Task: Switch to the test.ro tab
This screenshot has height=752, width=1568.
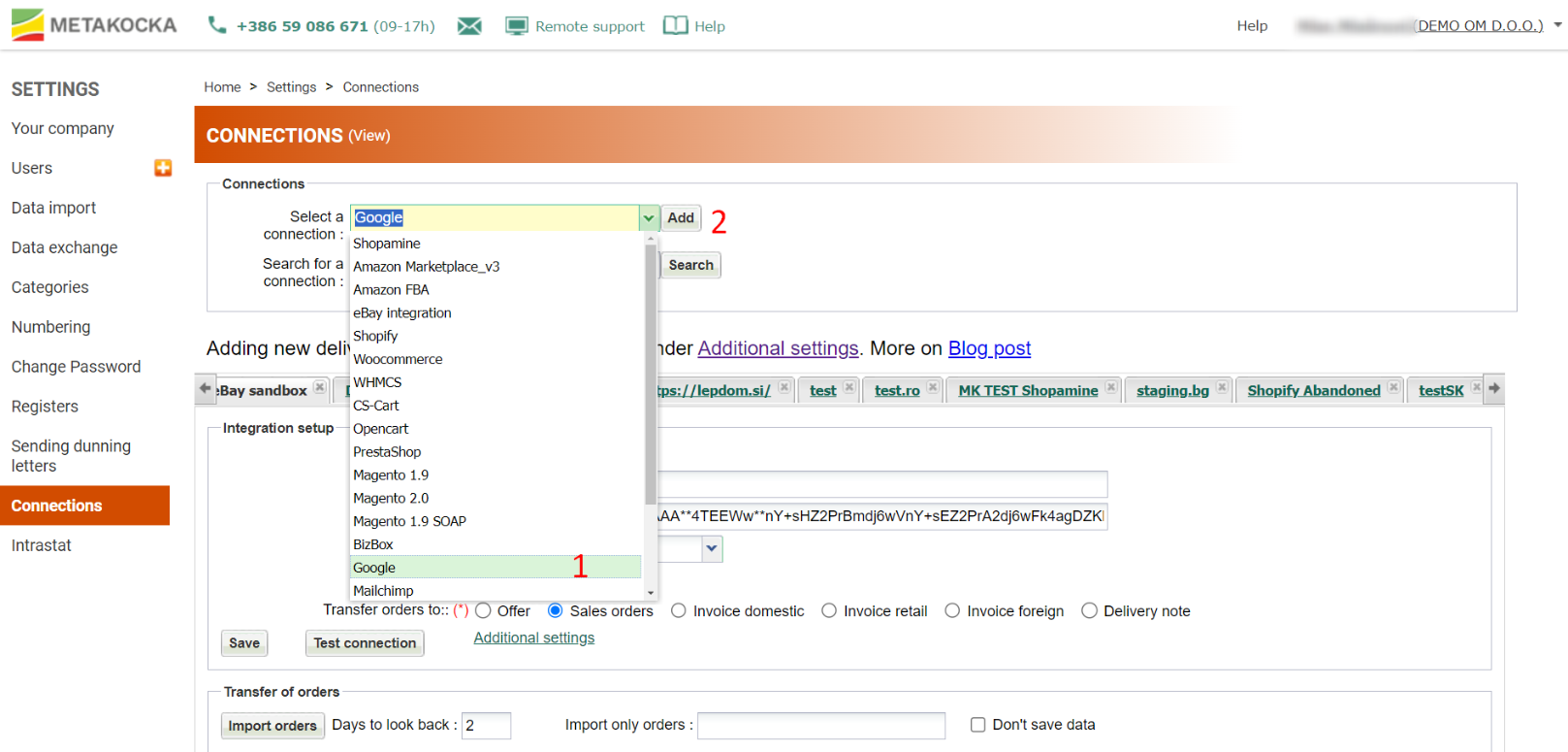Action: point(897,390)
